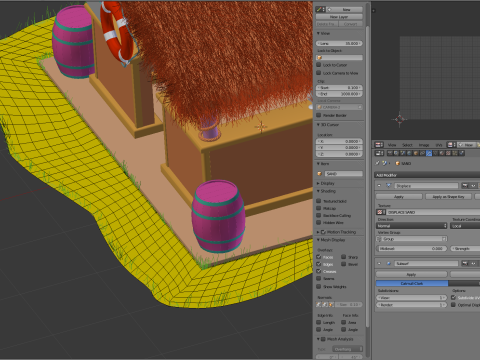Click the Lens value slider
Screen dimensions: 480x360
339,43
